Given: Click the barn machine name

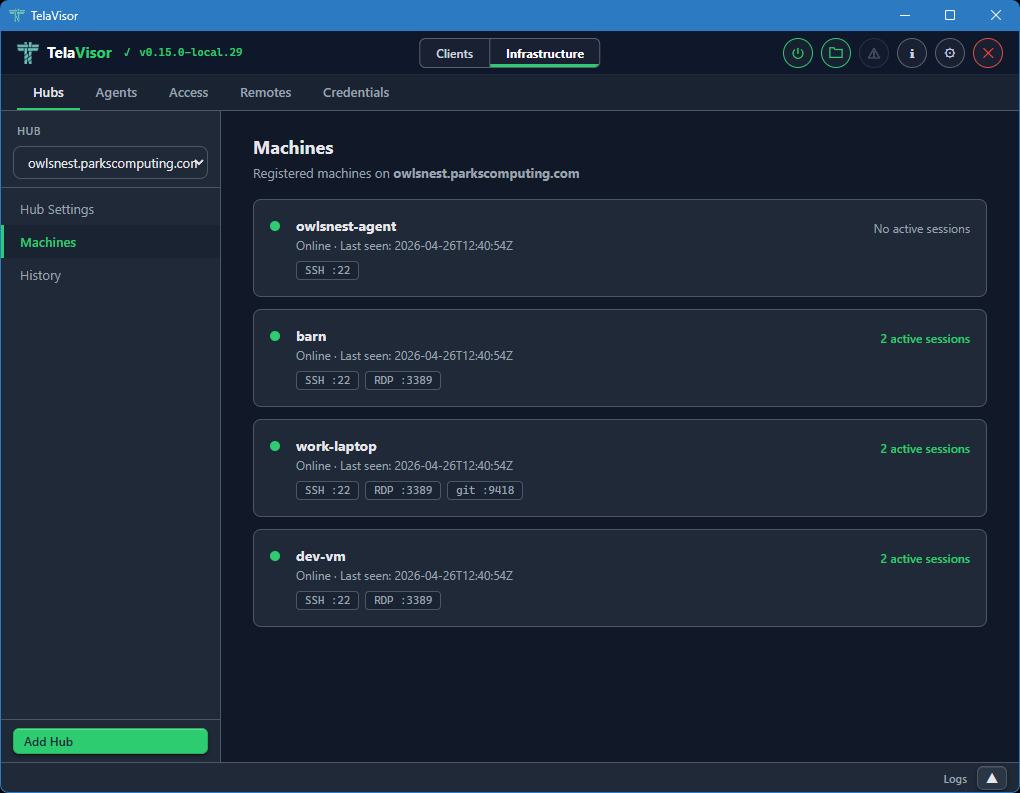Looking at the screenshot, I should click(x=311, y=336).
